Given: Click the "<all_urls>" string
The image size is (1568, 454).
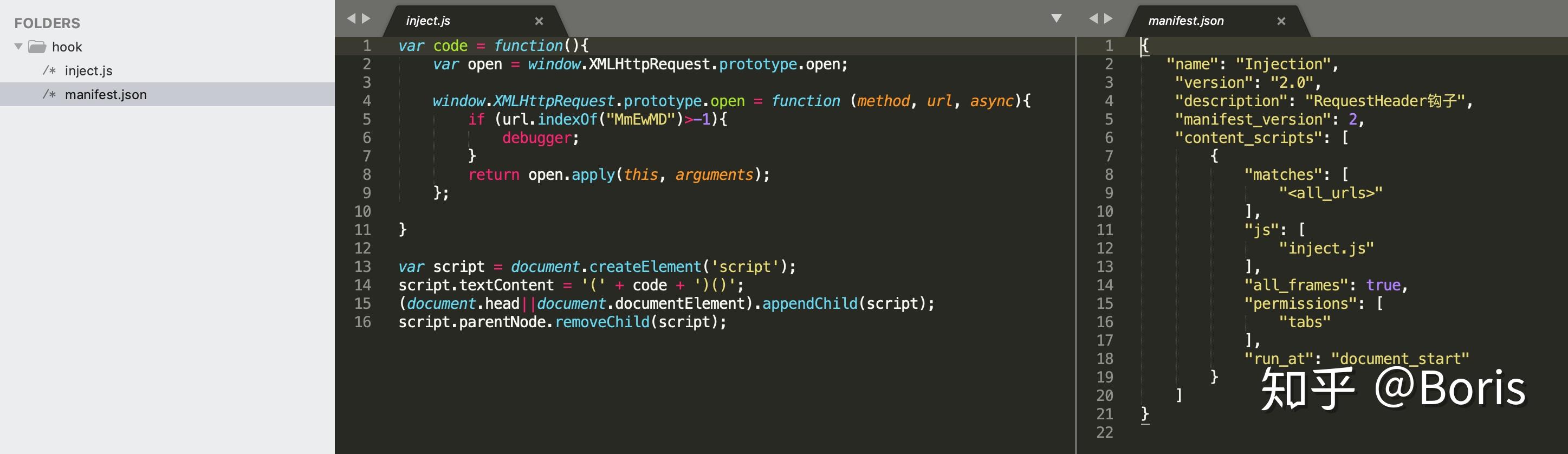Looking at the screenshot, I should click(1331, 193).
